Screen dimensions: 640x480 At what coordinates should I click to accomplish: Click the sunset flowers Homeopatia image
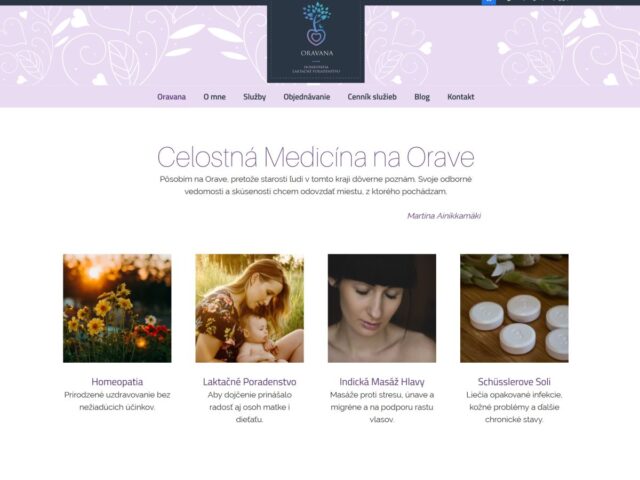coord(117,308)
